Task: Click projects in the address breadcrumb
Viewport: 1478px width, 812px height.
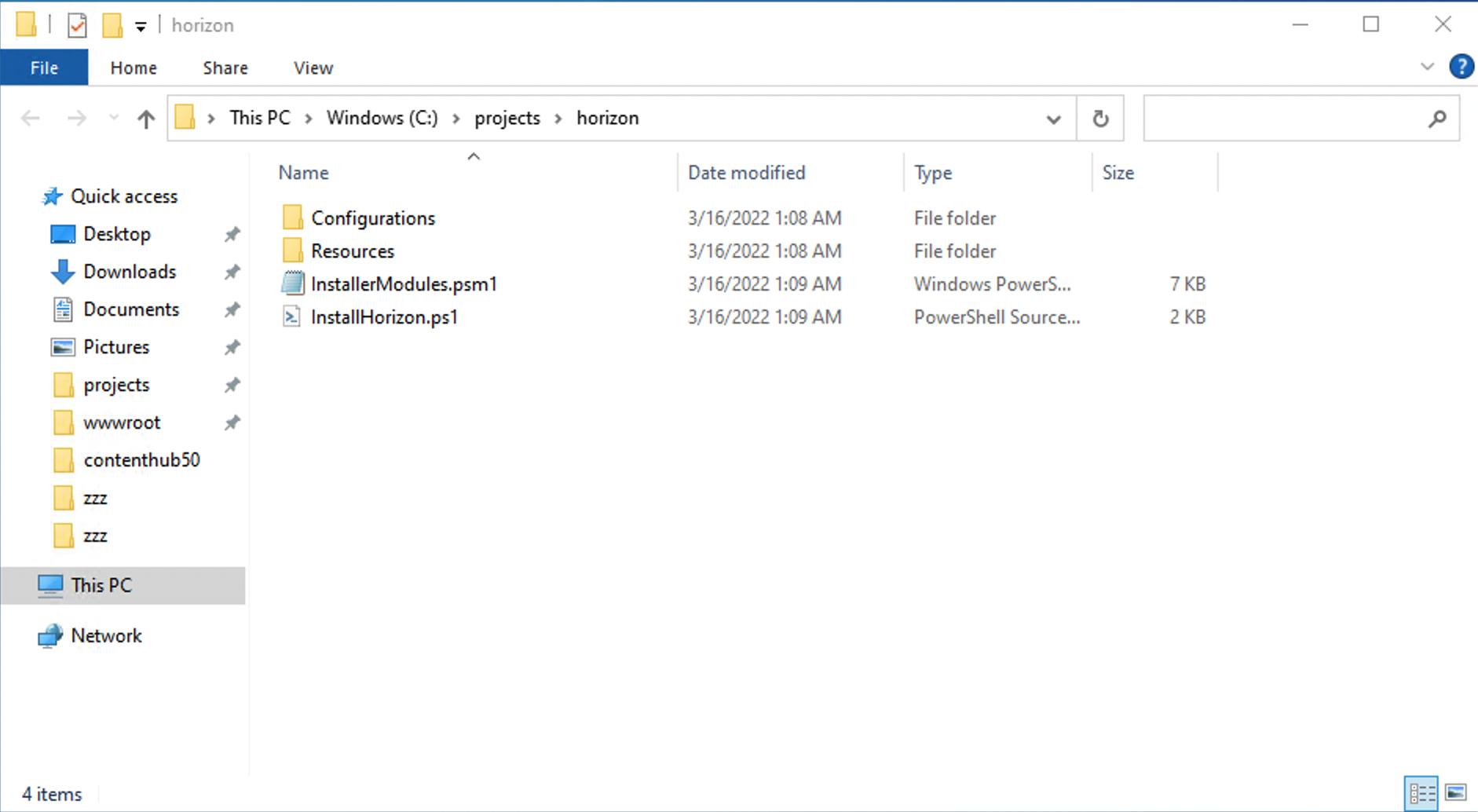Action: point(507,118)
